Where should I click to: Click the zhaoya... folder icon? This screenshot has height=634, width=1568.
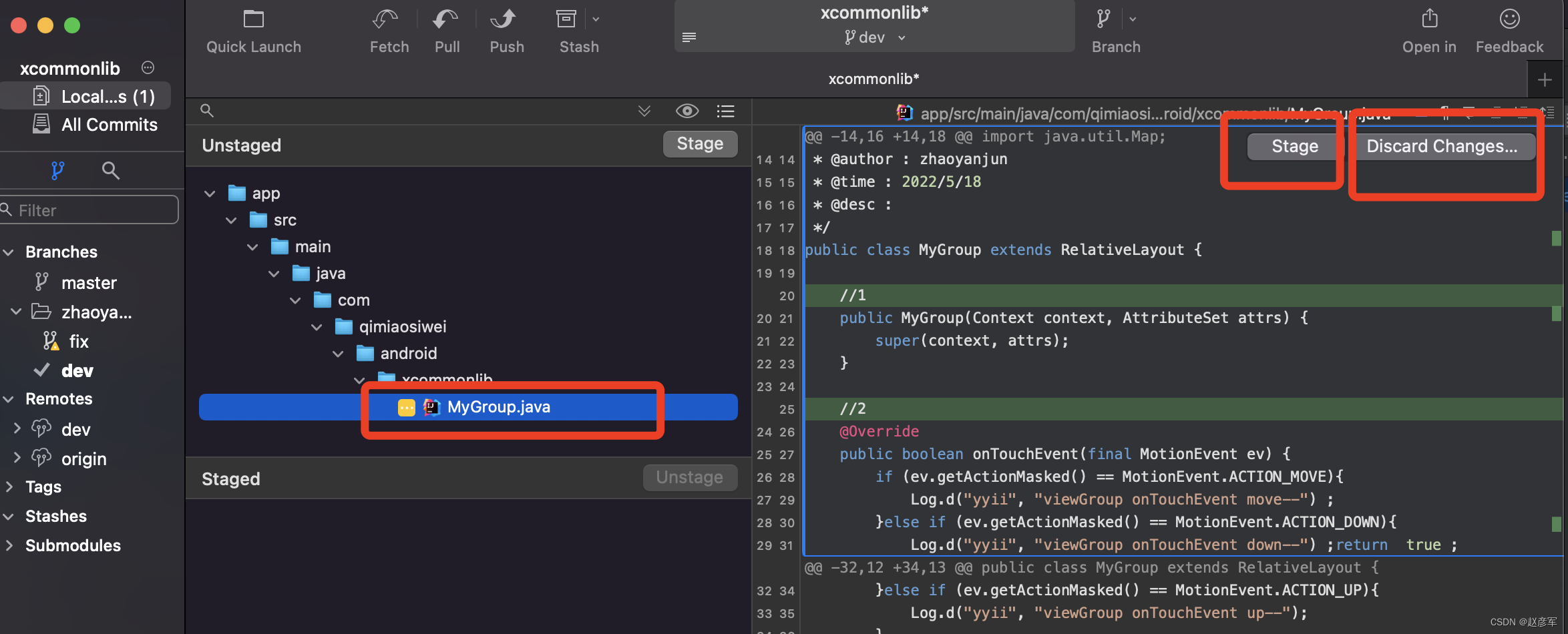(x=41, y=312)
